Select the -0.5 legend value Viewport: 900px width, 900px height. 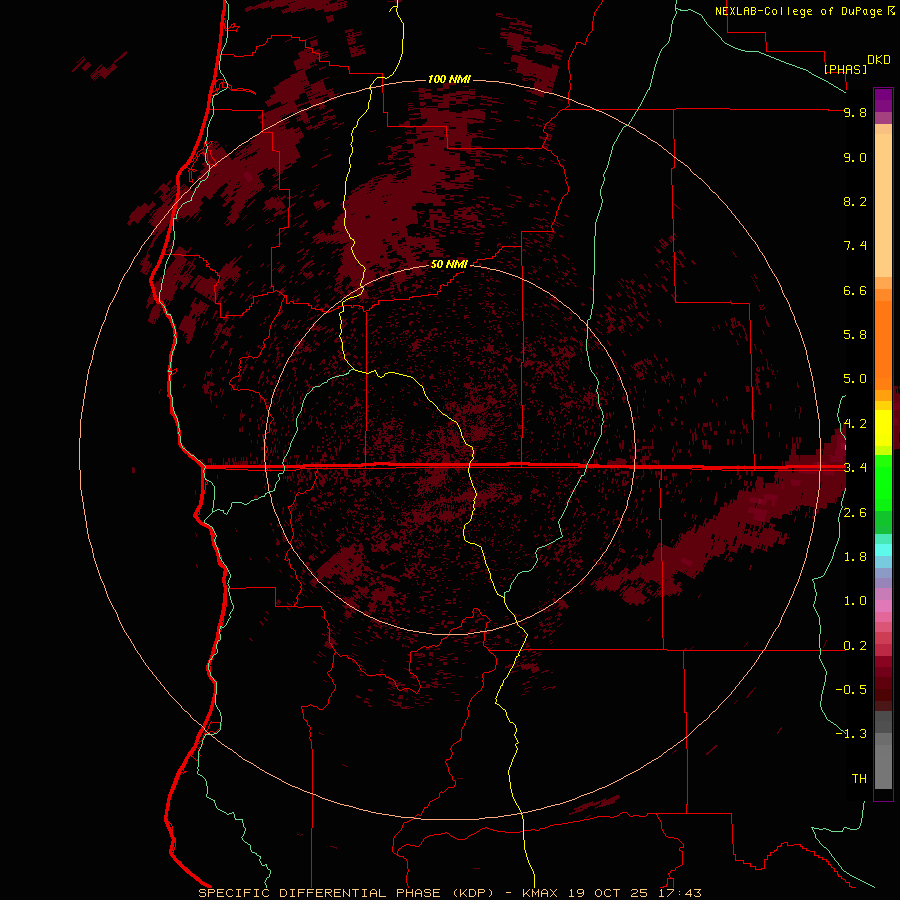pos(851,690)
